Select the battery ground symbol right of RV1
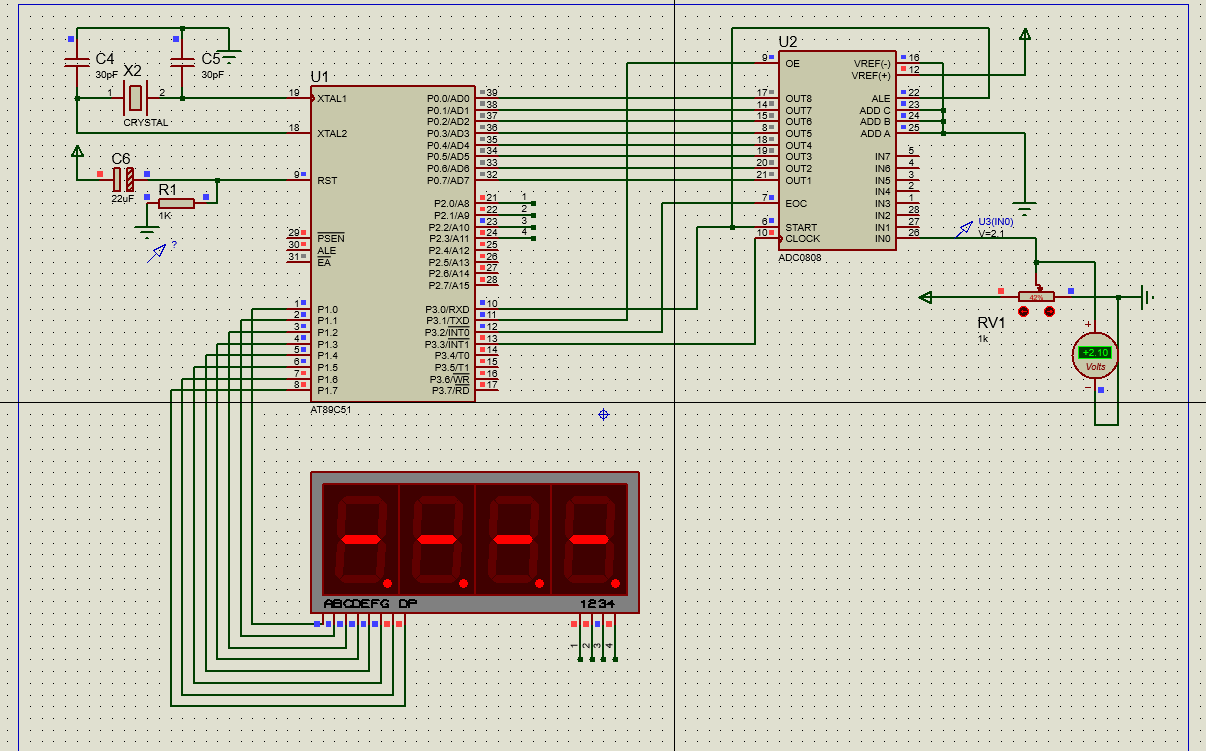The height and width of the screenshot is (751, 1206). [1147, 297]
